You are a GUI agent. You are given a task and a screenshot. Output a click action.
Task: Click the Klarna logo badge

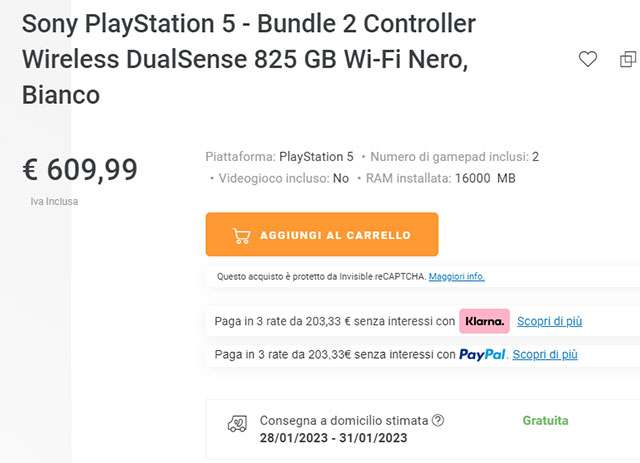pos(484,321)
